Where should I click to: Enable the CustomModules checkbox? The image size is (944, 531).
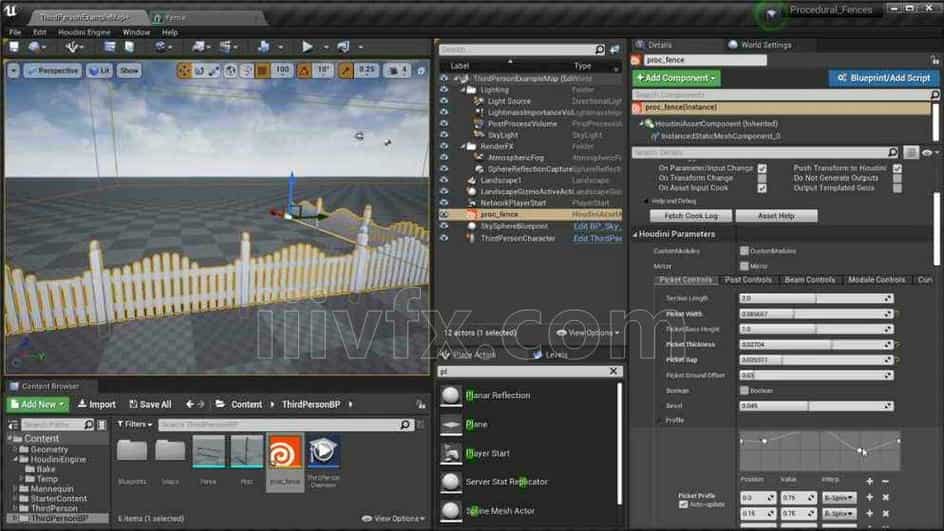(744, 250)
